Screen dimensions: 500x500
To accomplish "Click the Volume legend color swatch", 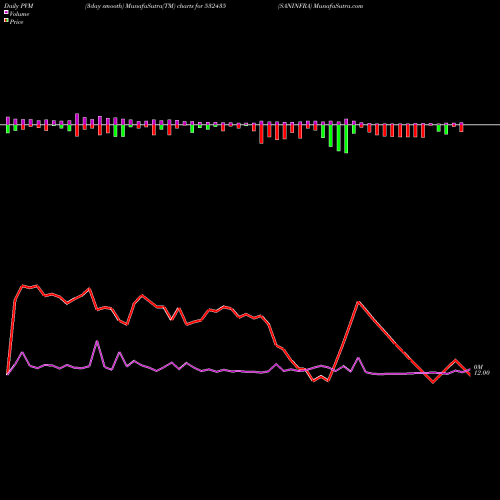I will [6, 13].
